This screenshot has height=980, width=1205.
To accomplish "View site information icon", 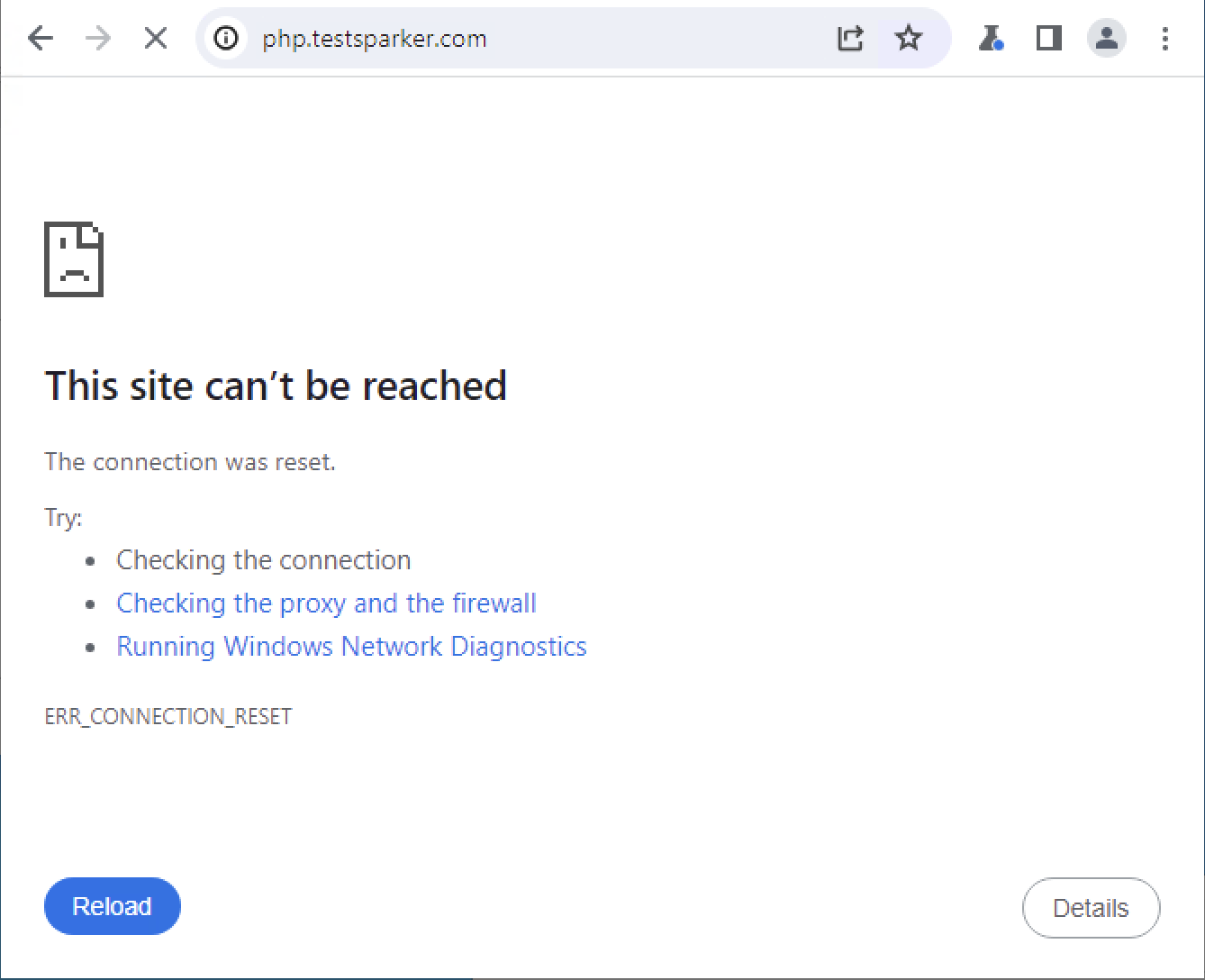I will click(227, 39).
